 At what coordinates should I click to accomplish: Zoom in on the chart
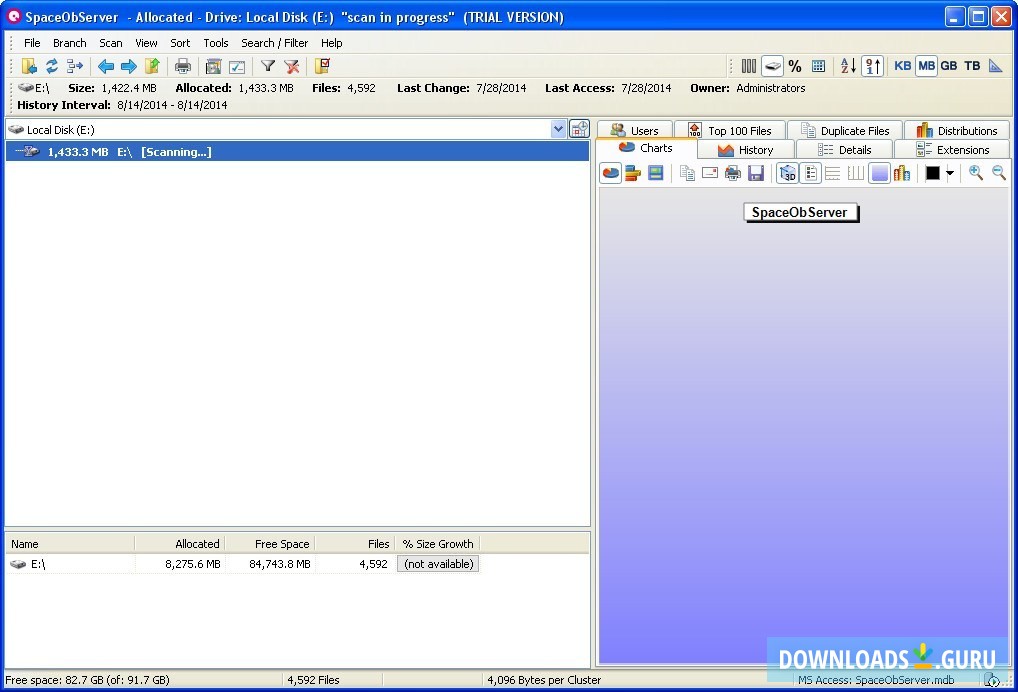976,173
